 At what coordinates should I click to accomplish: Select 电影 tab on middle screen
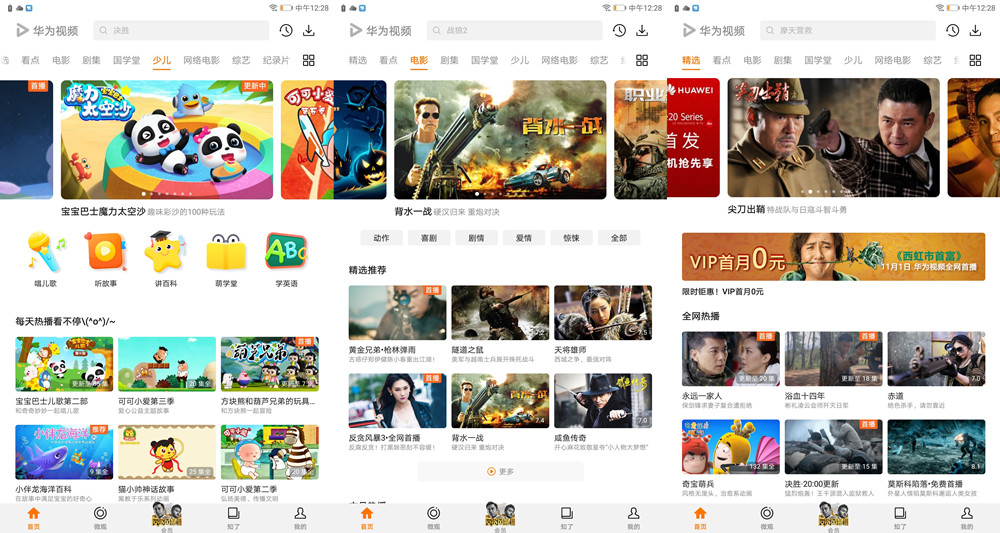coord(419,60)
